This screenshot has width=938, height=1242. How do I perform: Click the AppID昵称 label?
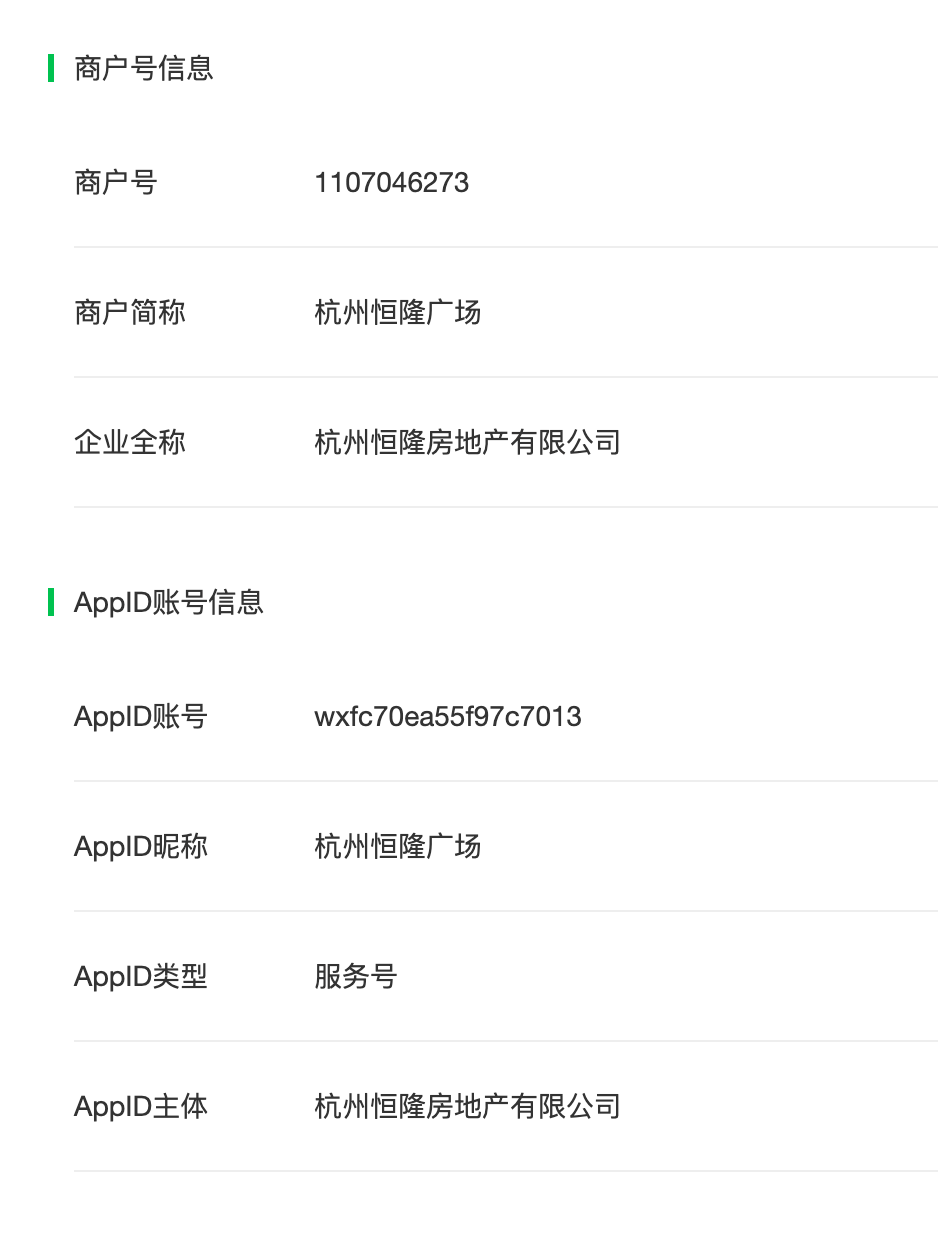pos(141,846)
